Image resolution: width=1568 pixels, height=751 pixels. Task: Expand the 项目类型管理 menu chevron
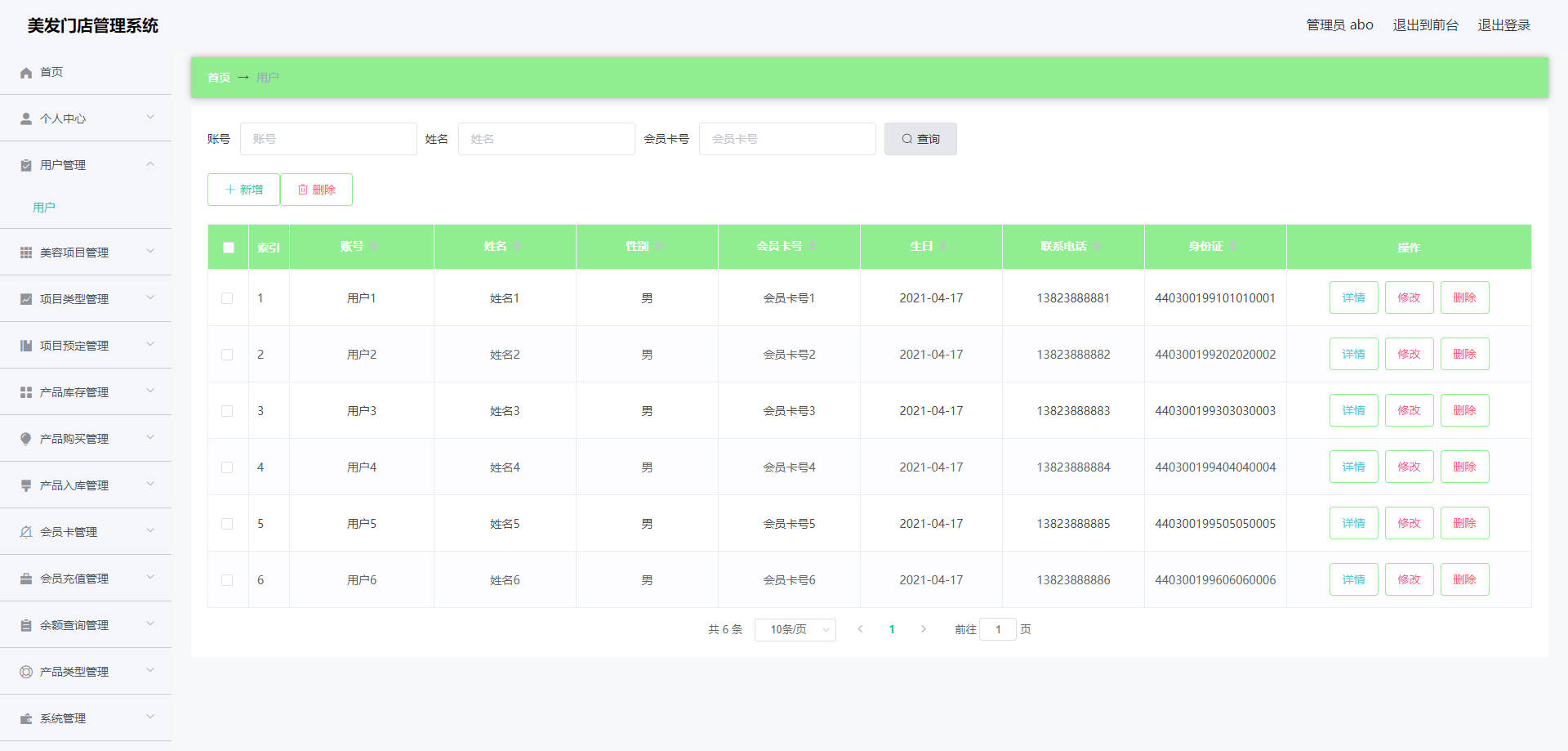tap(150, 298)
